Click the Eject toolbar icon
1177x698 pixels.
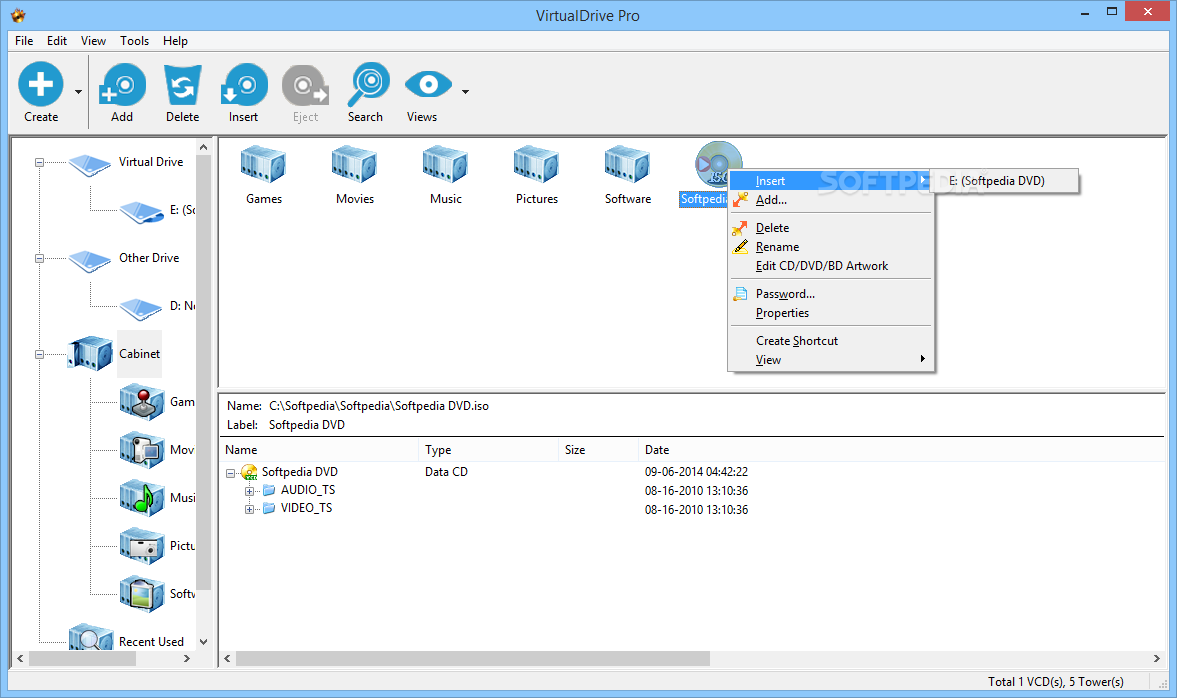pyautogui.click(x=305, y=84)
